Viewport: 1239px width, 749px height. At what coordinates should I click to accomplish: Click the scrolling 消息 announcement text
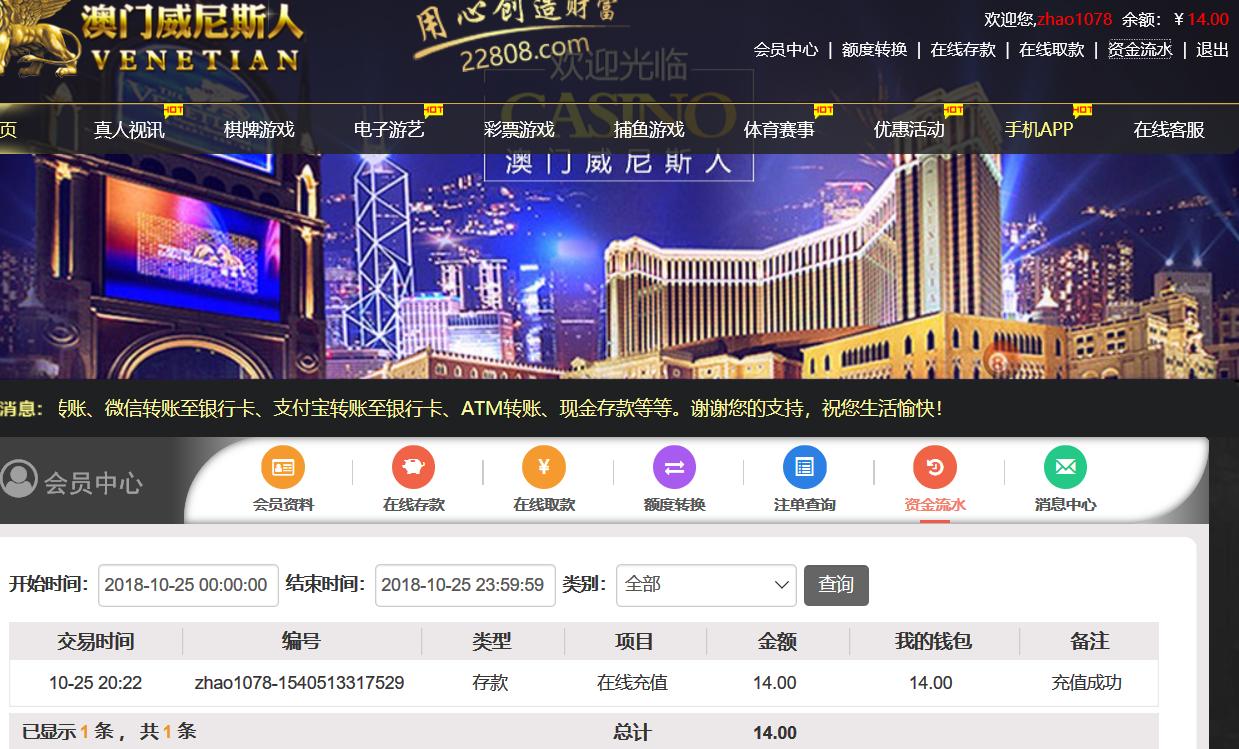(500, 408)
